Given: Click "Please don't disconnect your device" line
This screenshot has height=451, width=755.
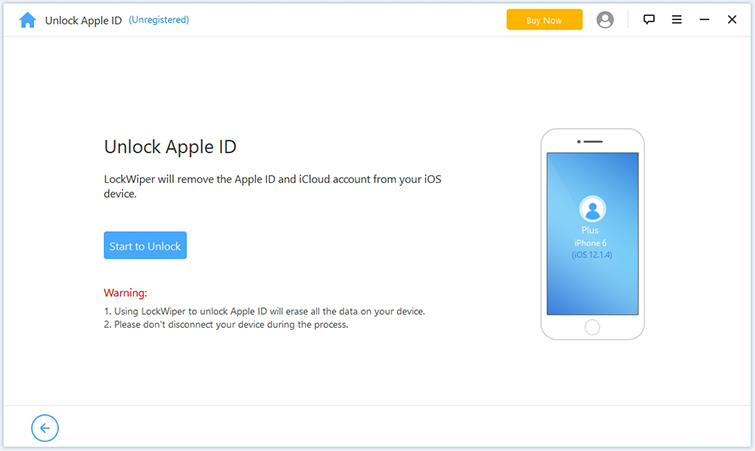Looking at the screenshot, I should click(x=226, y=325).
